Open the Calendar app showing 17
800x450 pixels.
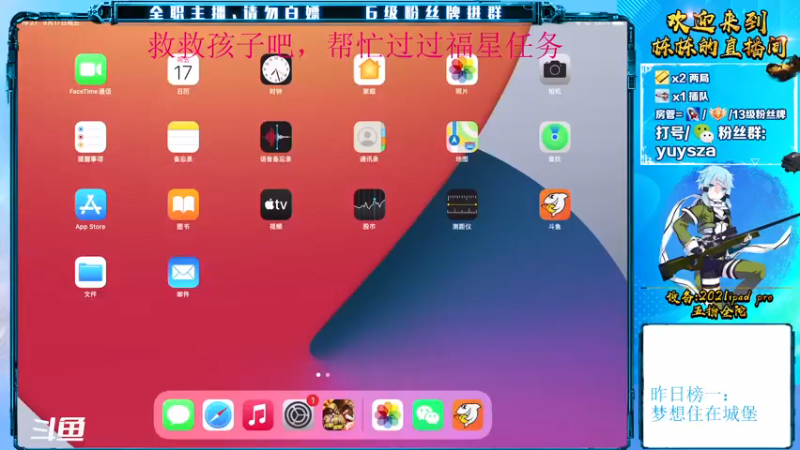(x=183, y=69)
